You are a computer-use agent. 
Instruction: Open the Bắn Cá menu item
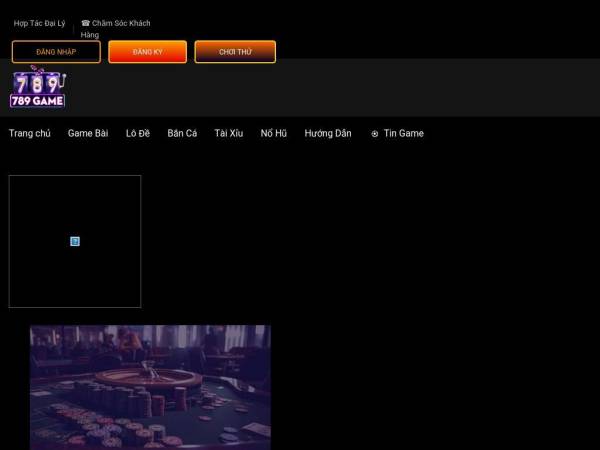pos(182,133)
